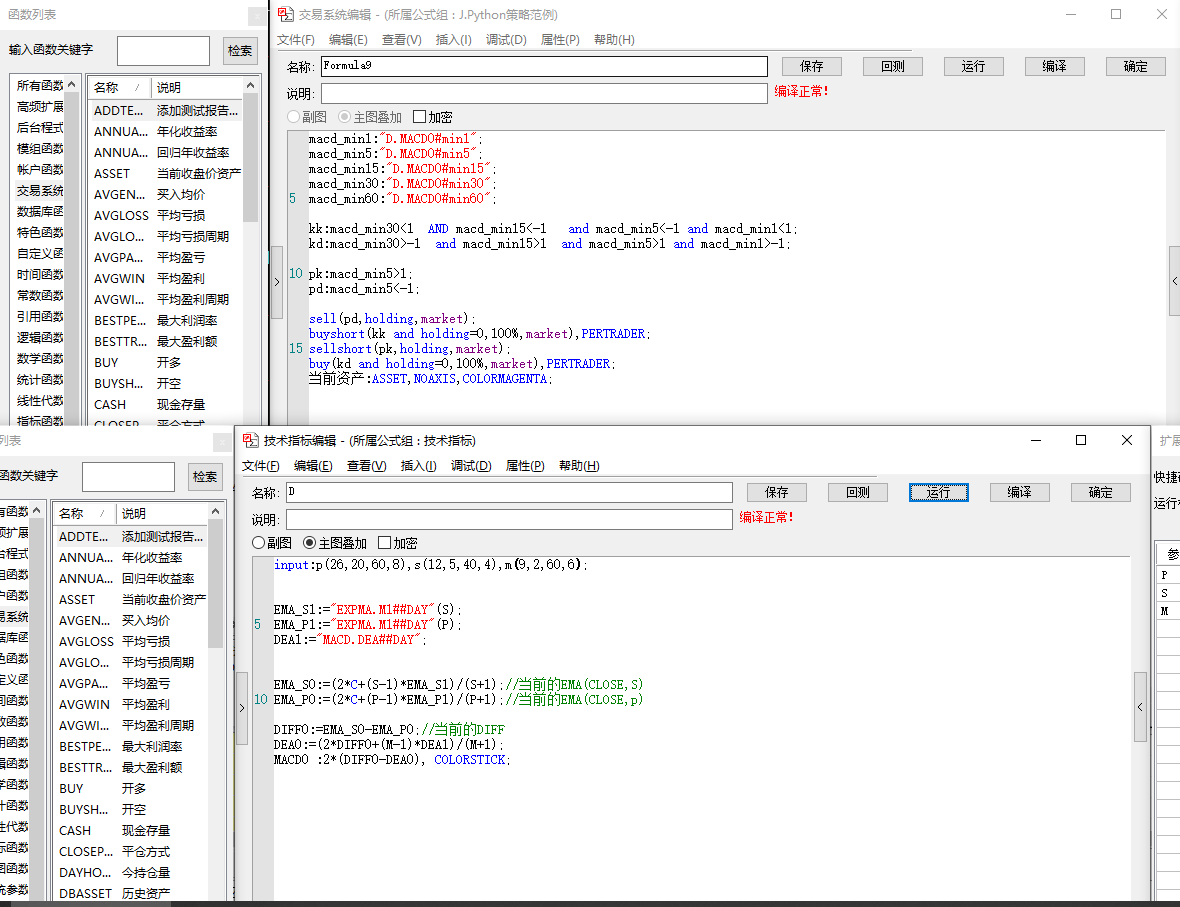
Task: Select DAYHO... 今持仓量 function row
Action: [132, 872]
